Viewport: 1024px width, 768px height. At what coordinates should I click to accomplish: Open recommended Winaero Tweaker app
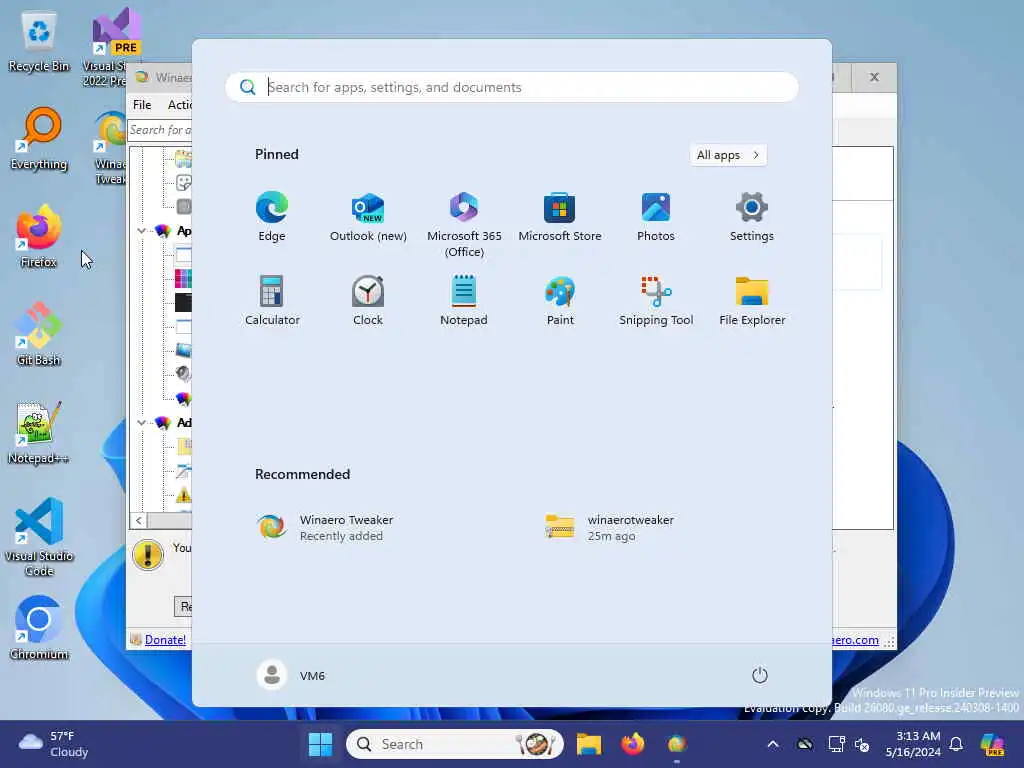(x=327, y=527)
